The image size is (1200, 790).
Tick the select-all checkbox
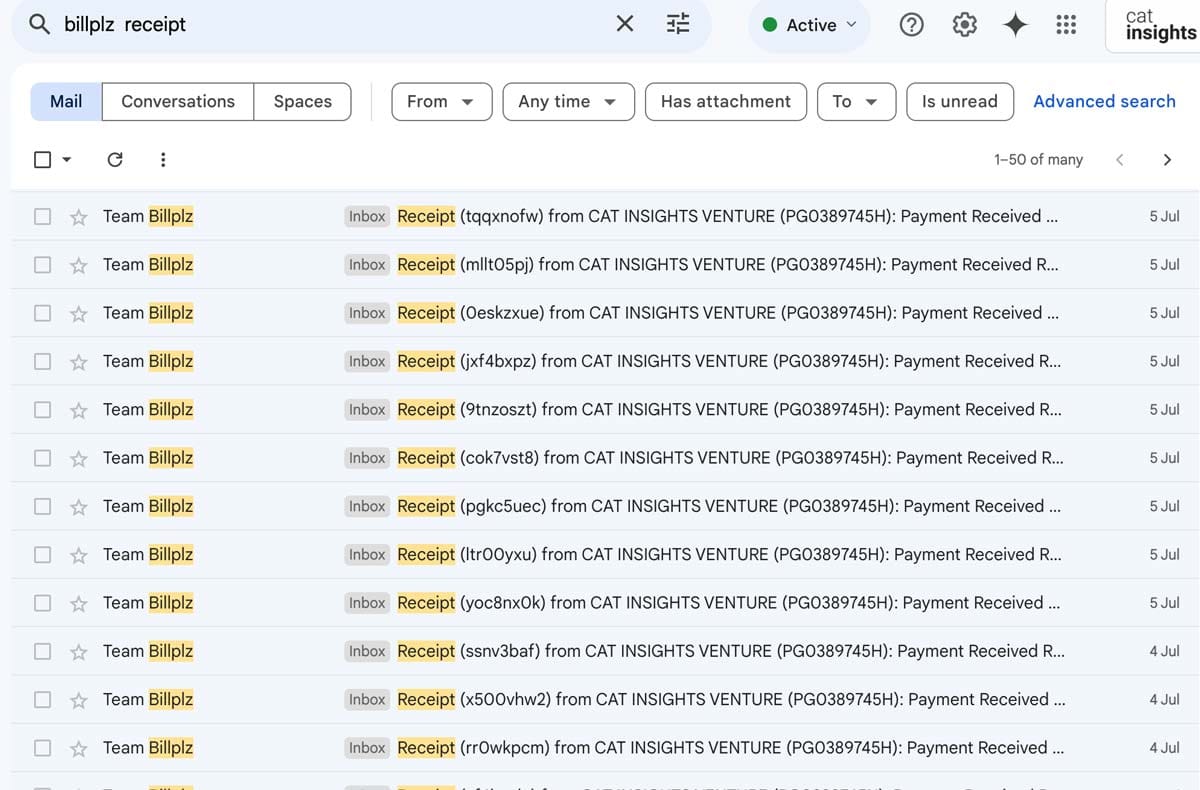coord(42,159)
